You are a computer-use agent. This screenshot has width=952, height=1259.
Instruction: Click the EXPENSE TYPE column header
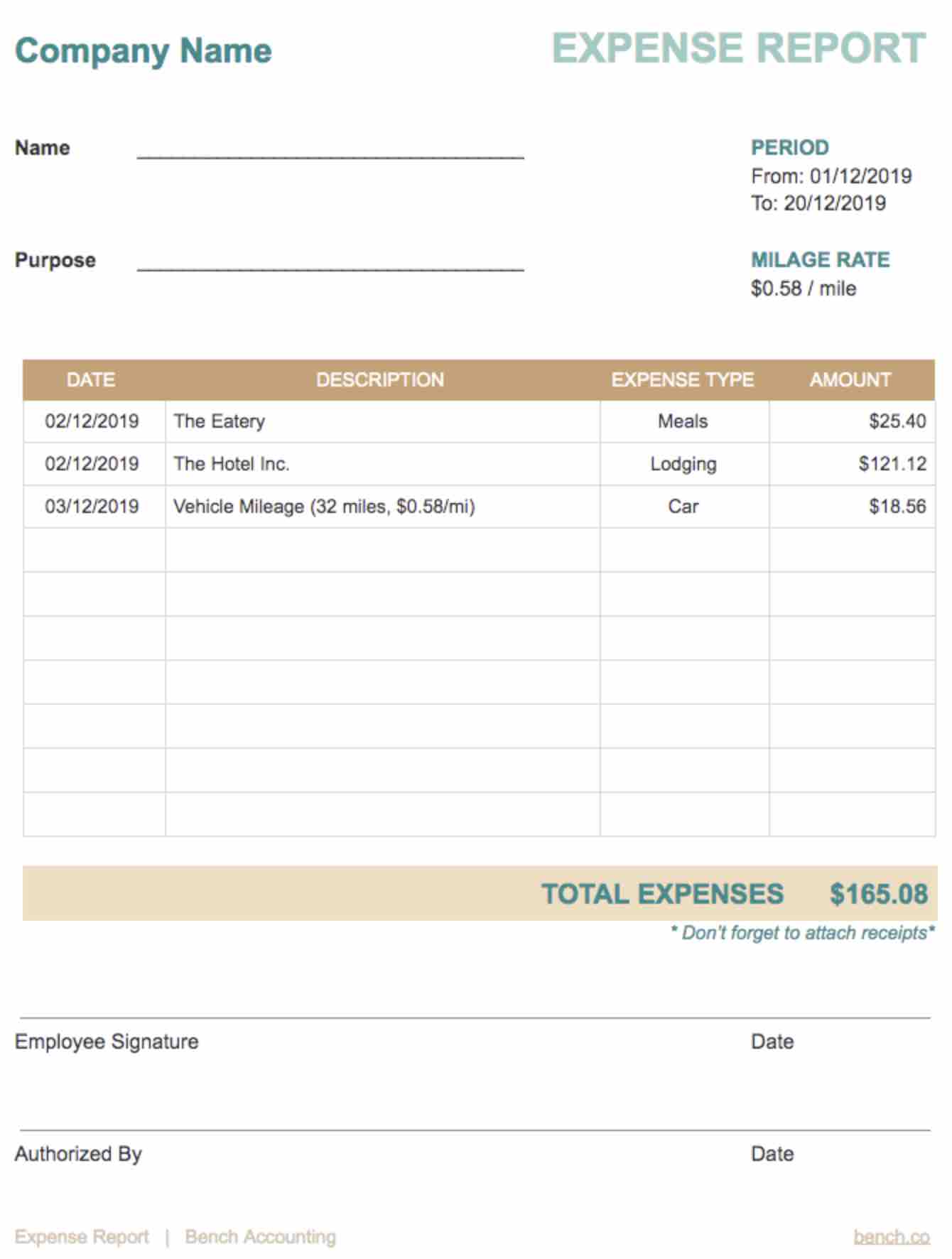tap(683, 379)
